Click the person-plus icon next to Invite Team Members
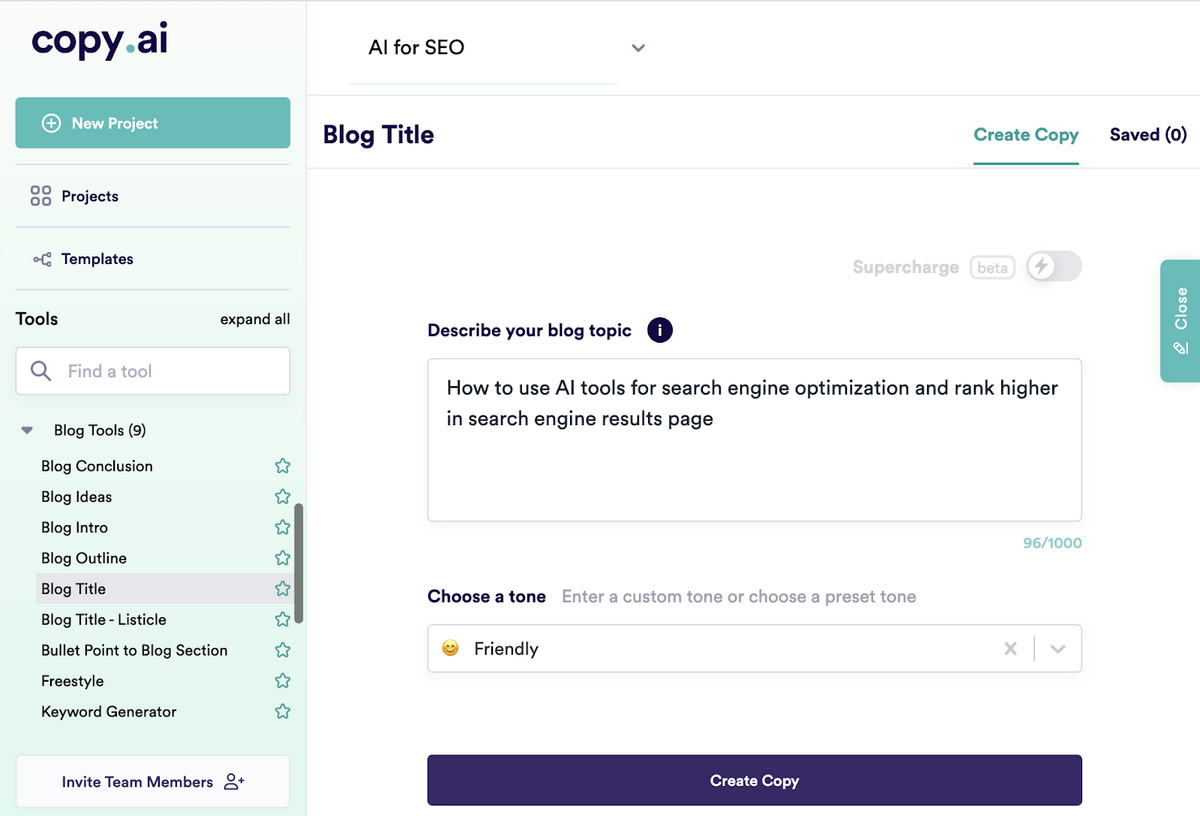 [233, 781]
